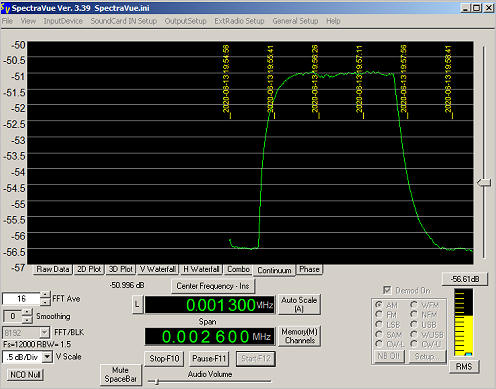The image size is (496, 389).
Task: Click the Audio Volume slider thumb
Action: tap(157, 381)
